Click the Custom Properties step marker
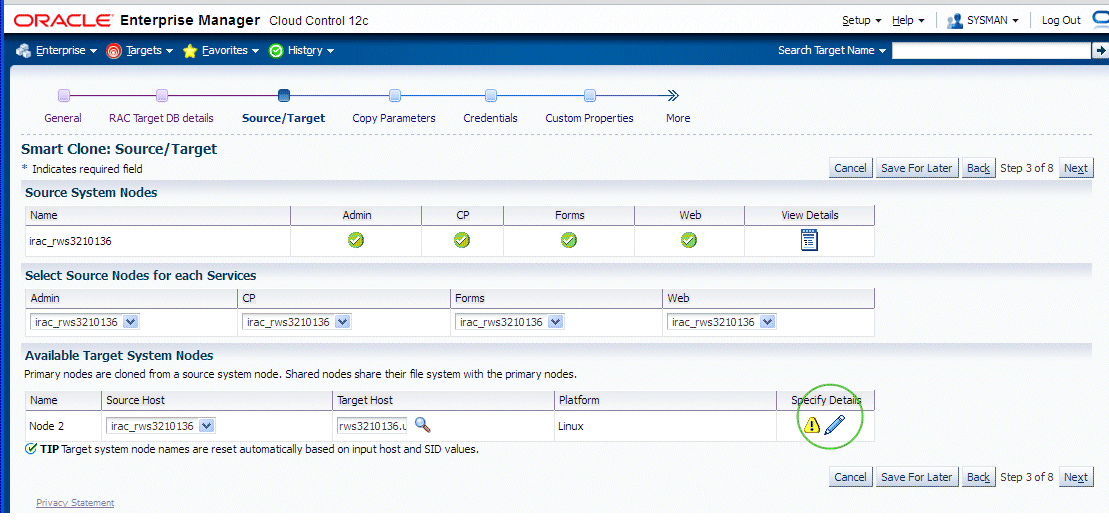The height and width of the screenshot is (525, 1109). (590, 95)
